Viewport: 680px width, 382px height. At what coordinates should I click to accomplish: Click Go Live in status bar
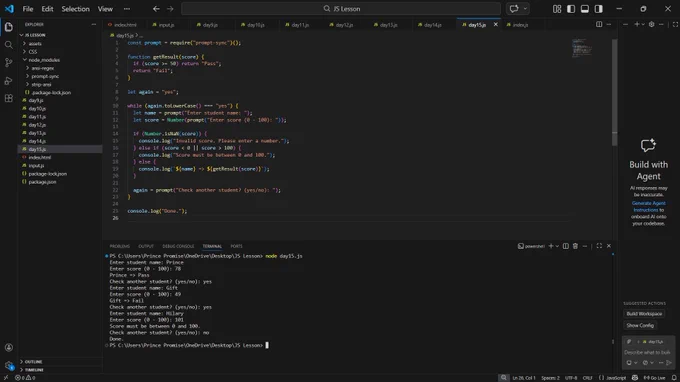pos(654,378)
